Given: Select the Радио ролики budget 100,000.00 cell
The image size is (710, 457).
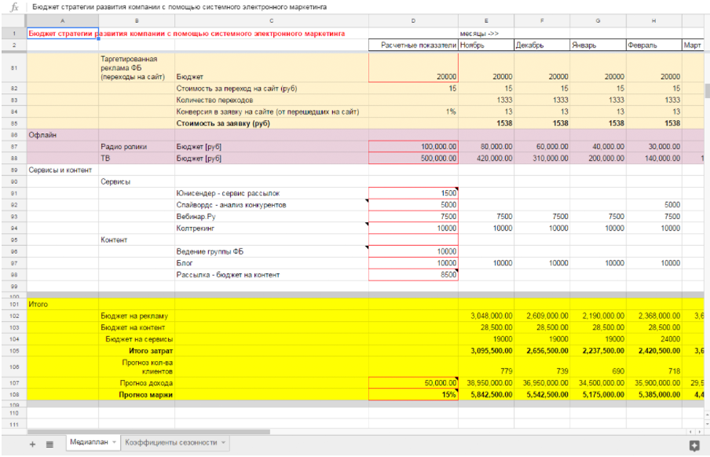Looking at the screenshot, I should click(x=413, y=147).
